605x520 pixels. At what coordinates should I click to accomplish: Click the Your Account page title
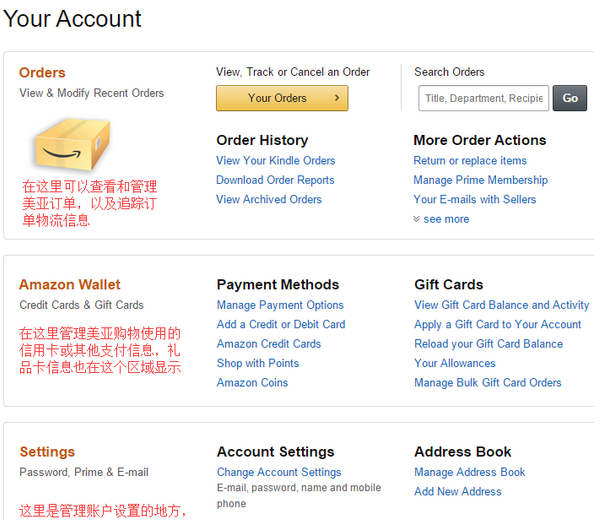point(72,19)
